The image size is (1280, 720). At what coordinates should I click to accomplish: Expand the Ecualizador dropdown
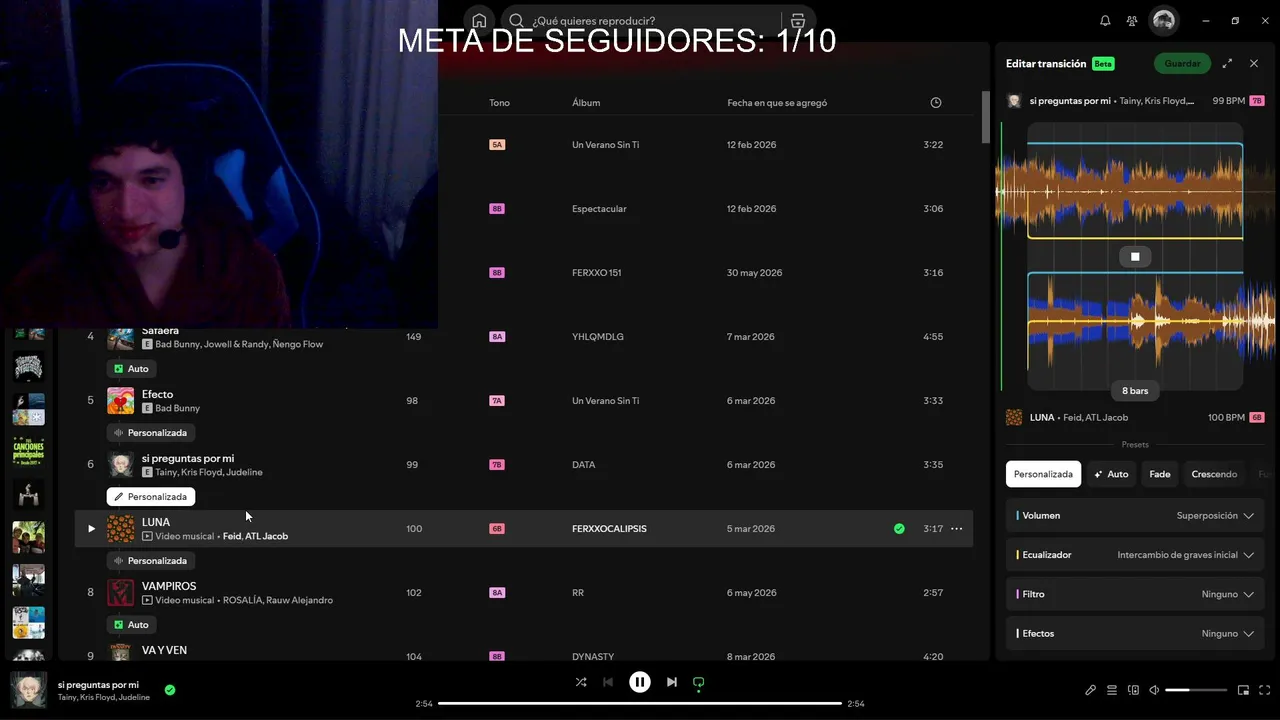1135,555
